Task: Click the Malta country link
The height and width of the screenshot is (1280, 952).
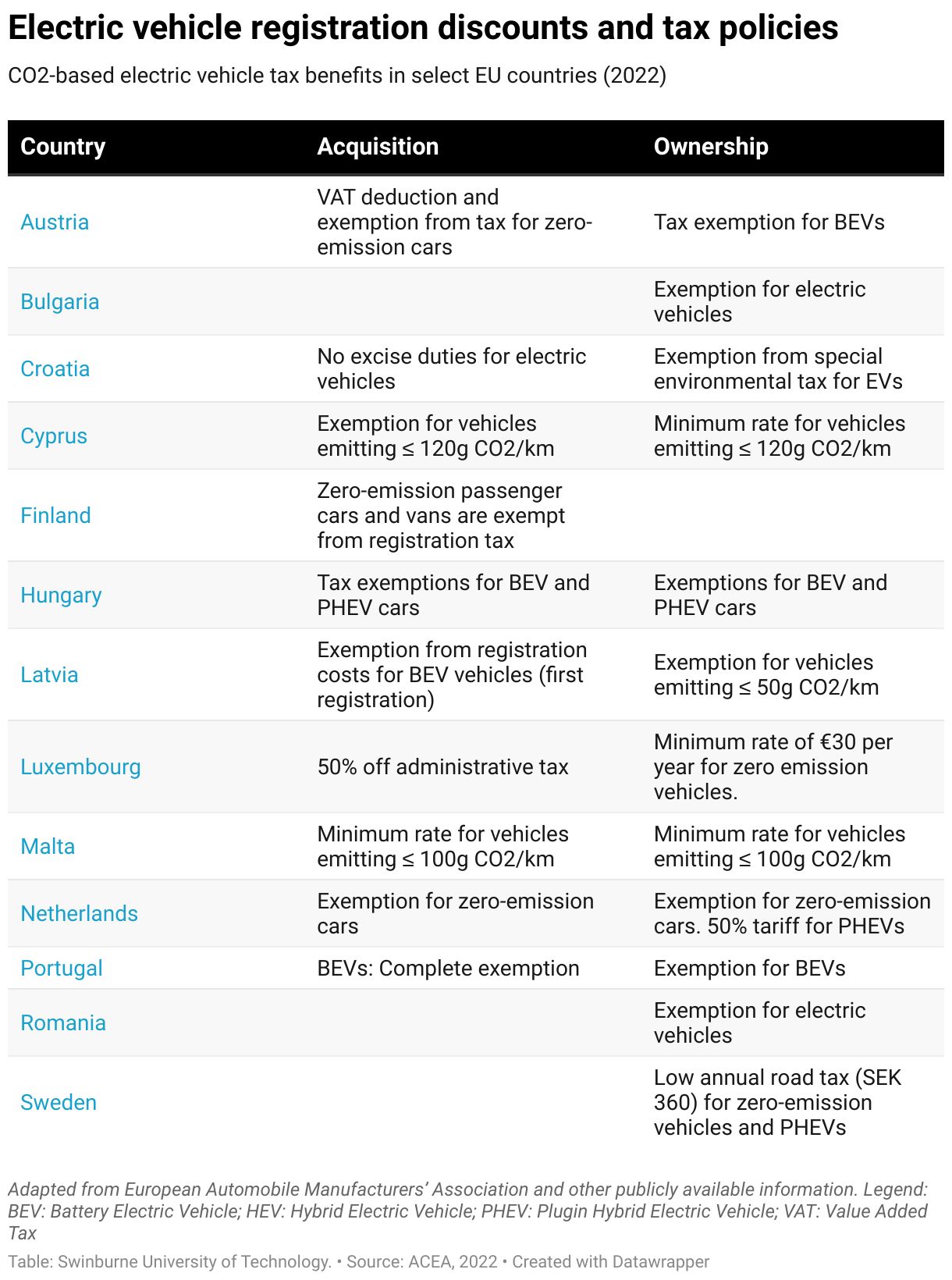Action: point(48,847)
